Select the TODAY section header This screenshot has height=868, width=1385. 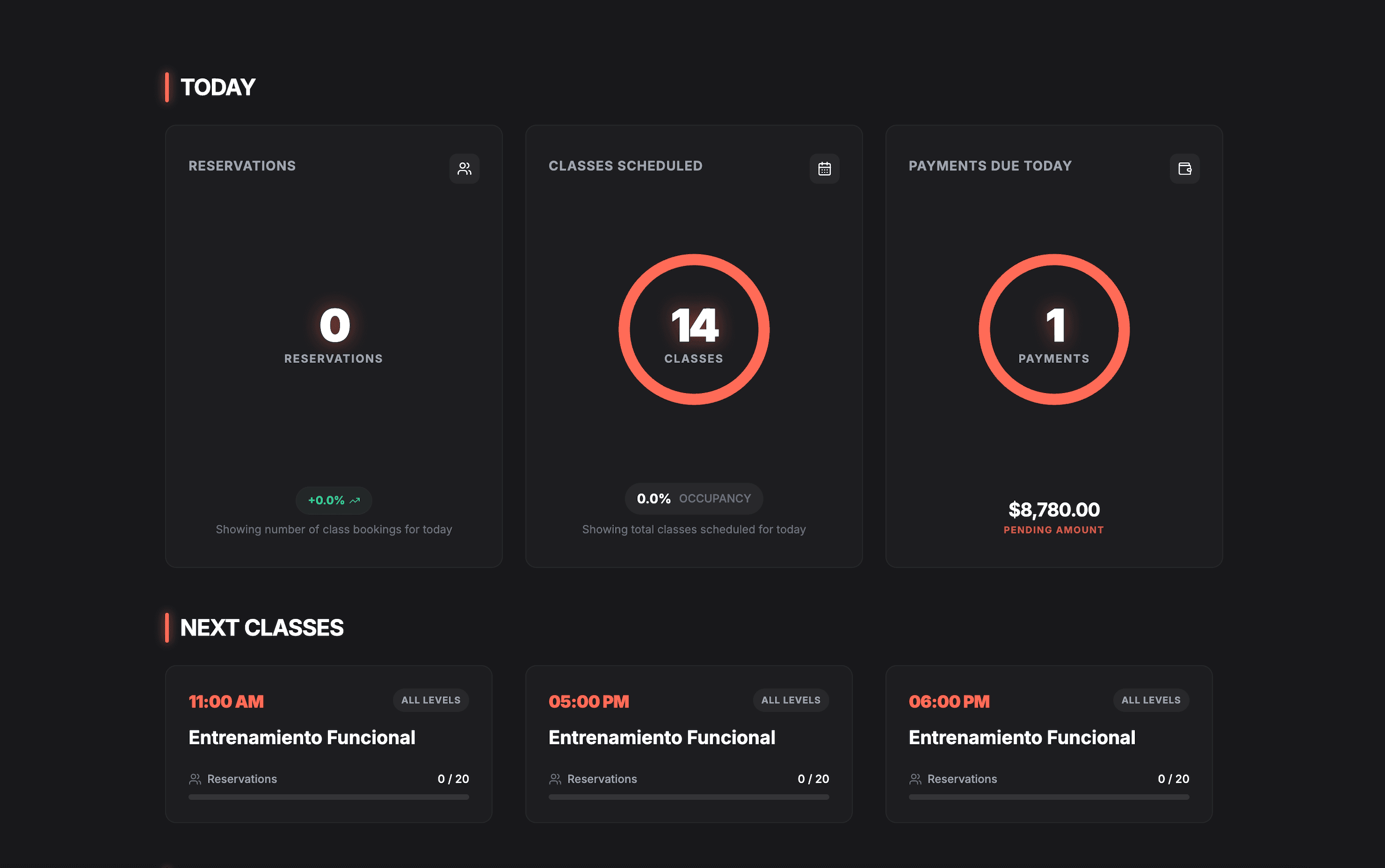217,87
